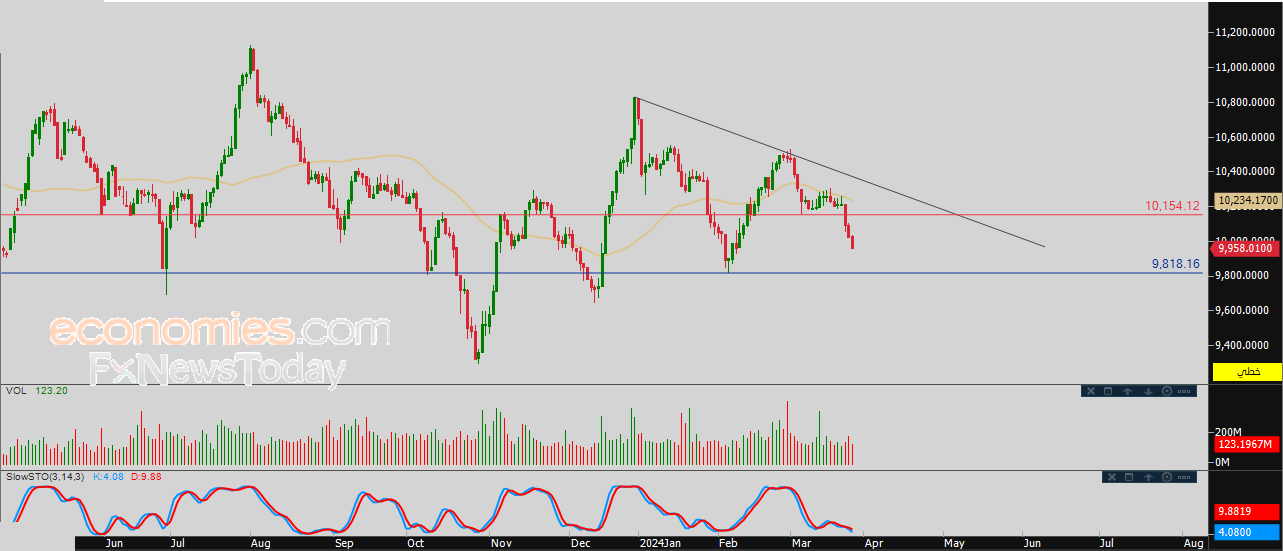Select the descending black trendline
Viewport: 1283px width, 551px height.
[840, 172]
